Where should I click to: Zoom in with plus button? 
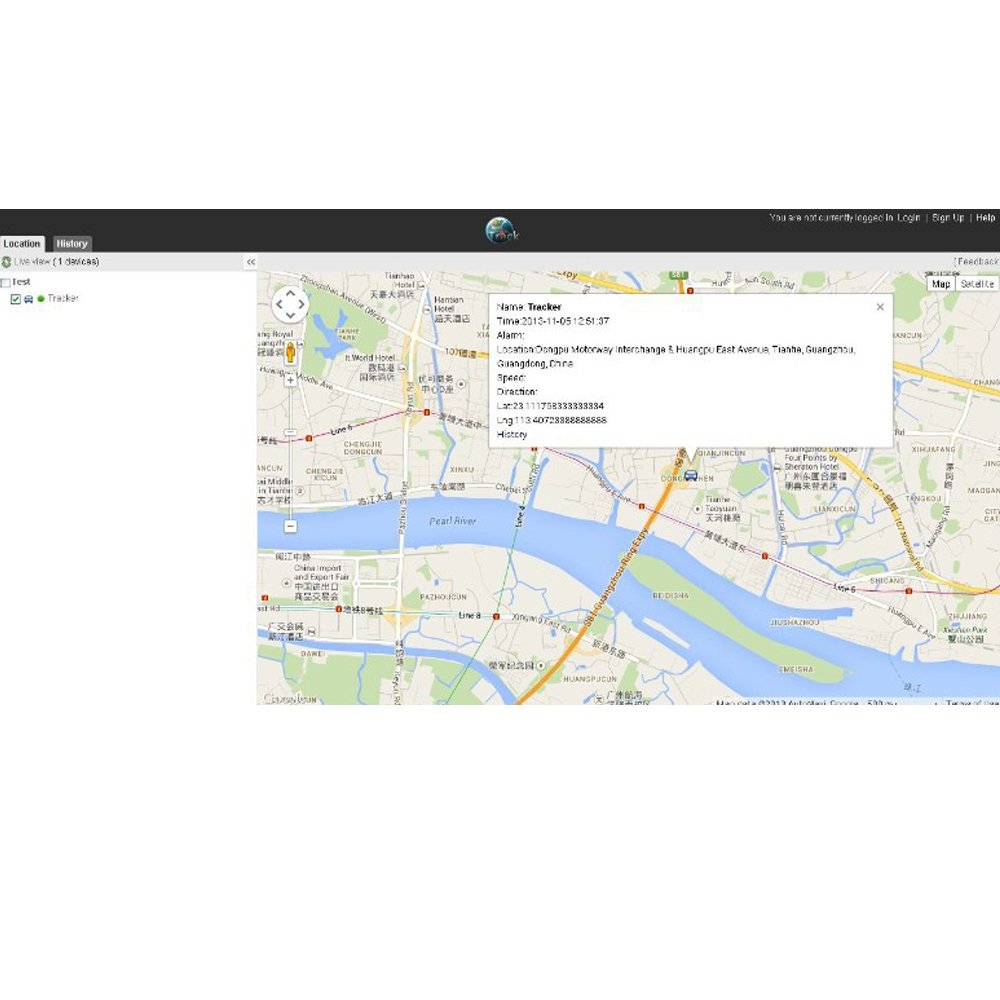(x=290, y=380)
